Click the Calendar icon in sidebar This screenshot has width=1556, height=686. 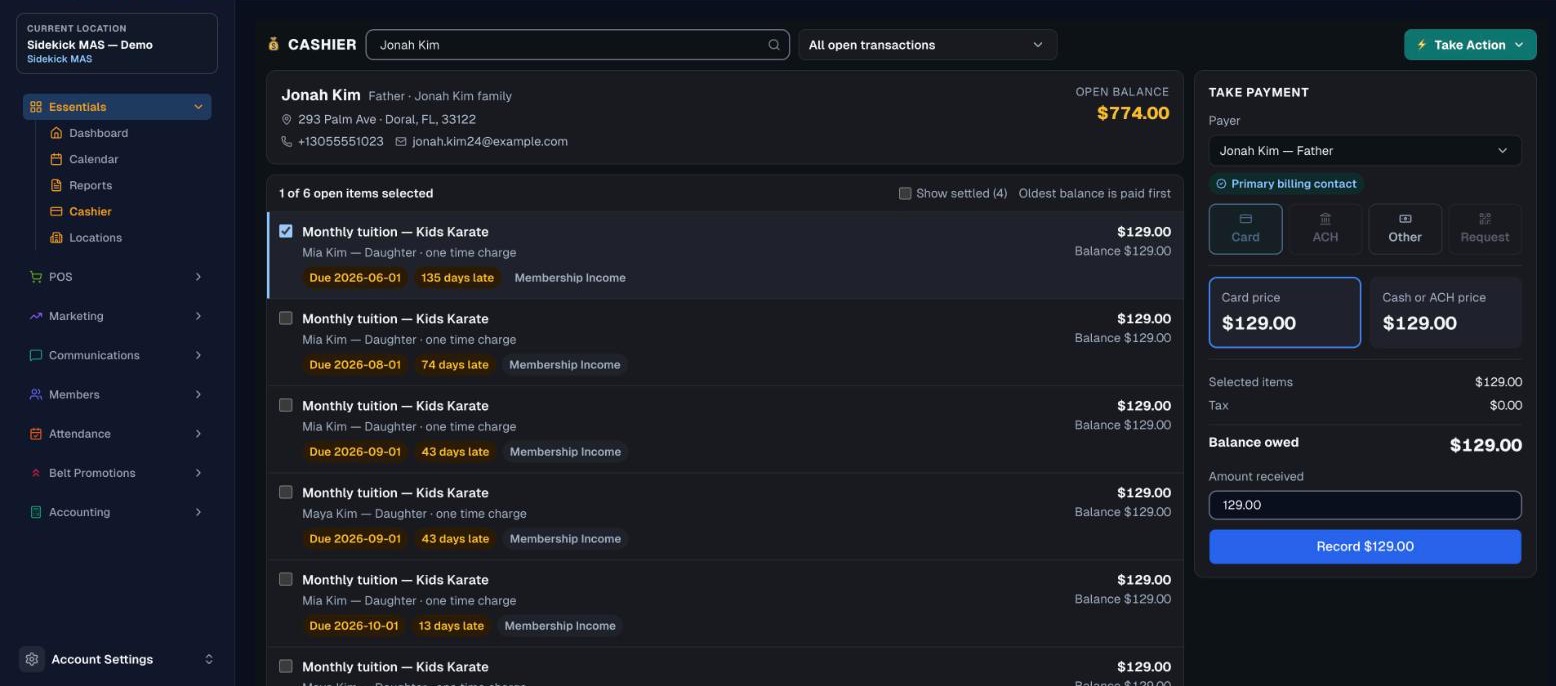coord(56,159)
